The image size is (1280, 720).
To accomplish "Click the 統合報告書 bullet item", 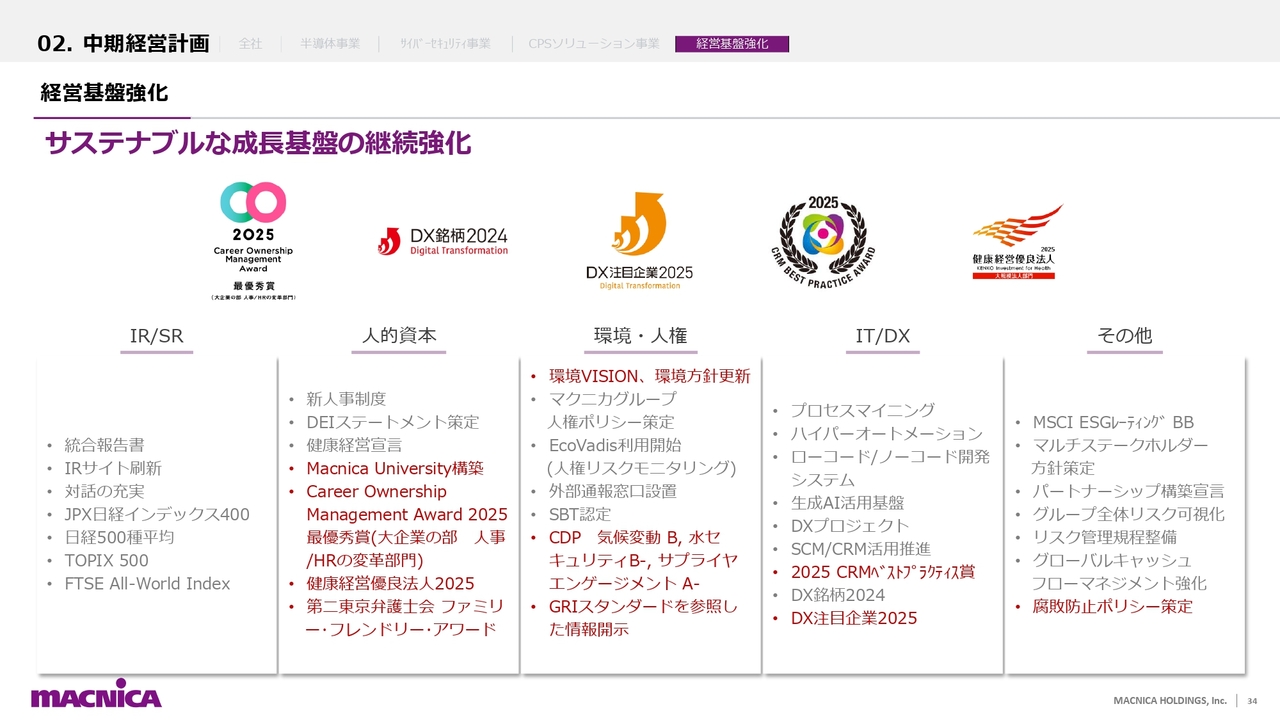I will (104, 445).
